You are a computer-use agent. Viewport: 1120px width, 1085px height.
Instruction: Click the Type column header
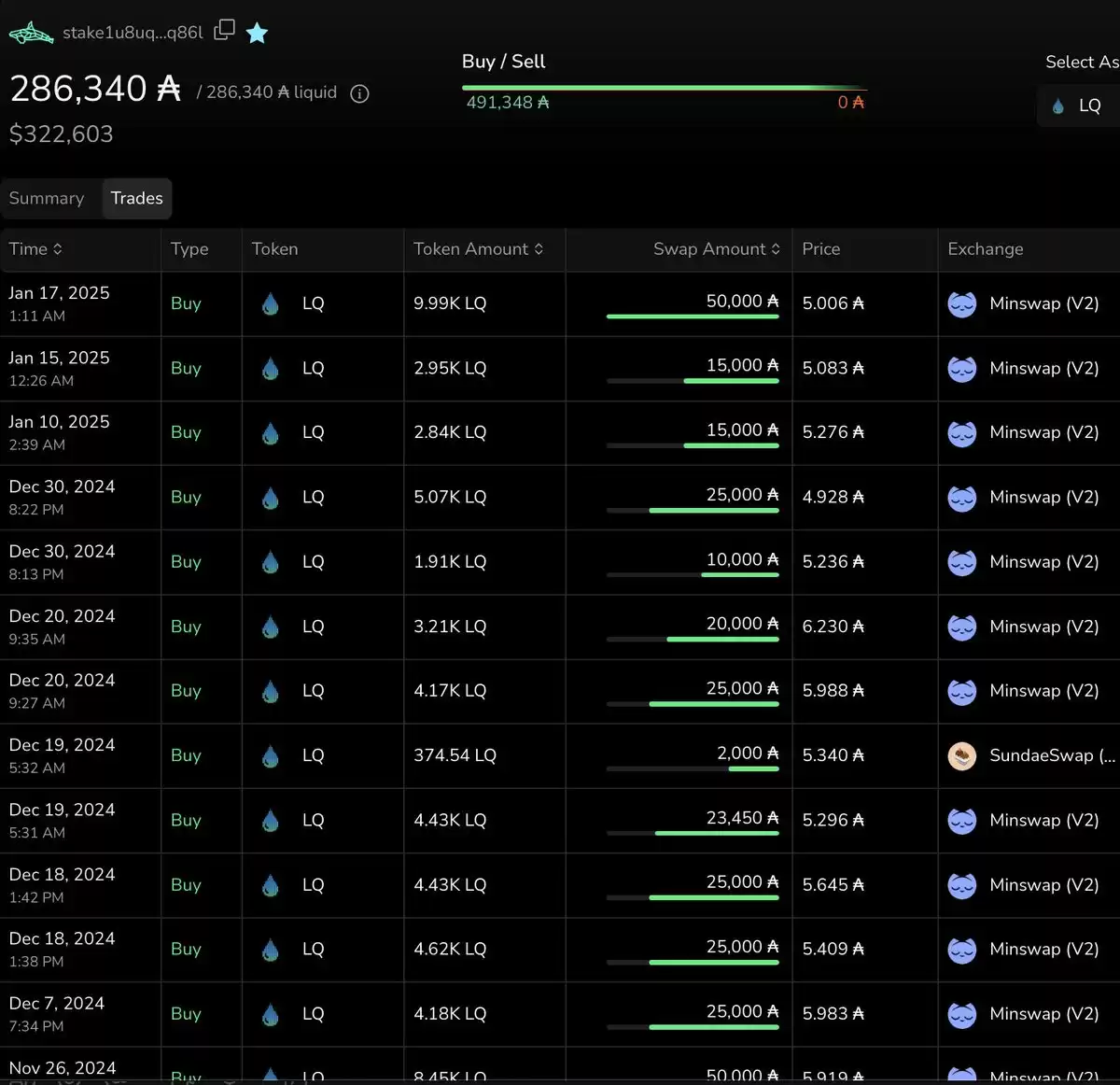[x=189, y=249]
